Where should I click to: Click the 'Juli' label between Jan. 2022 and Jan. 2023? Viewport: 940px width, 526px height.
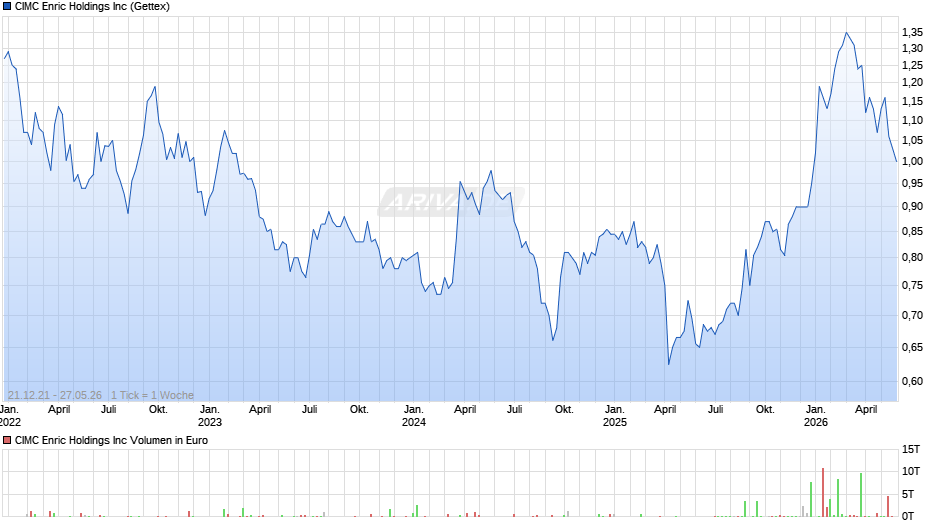pos(109,410)
